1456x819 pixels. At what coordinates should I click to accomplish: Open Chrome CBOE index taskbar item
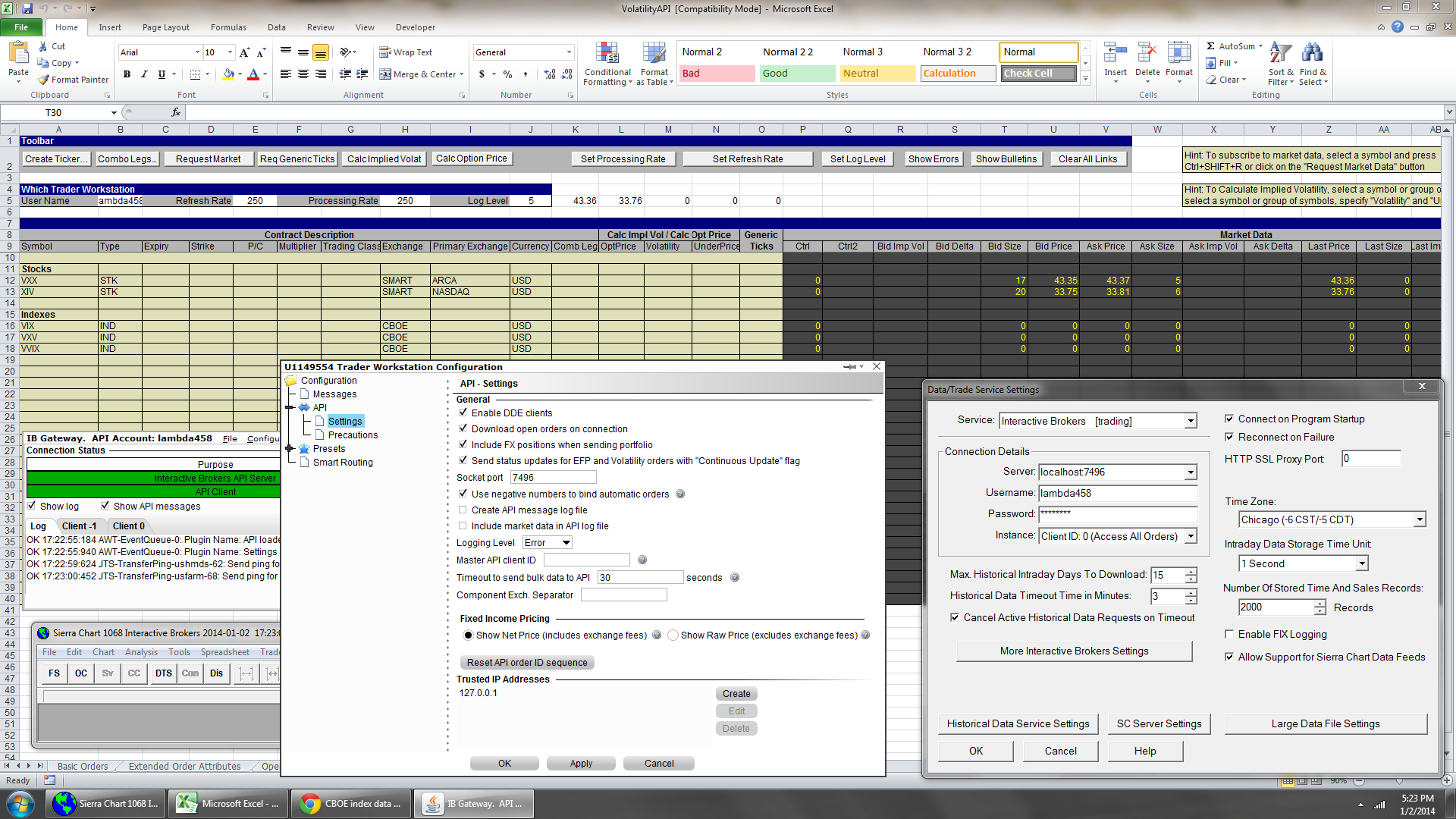[x=351, y=804]
